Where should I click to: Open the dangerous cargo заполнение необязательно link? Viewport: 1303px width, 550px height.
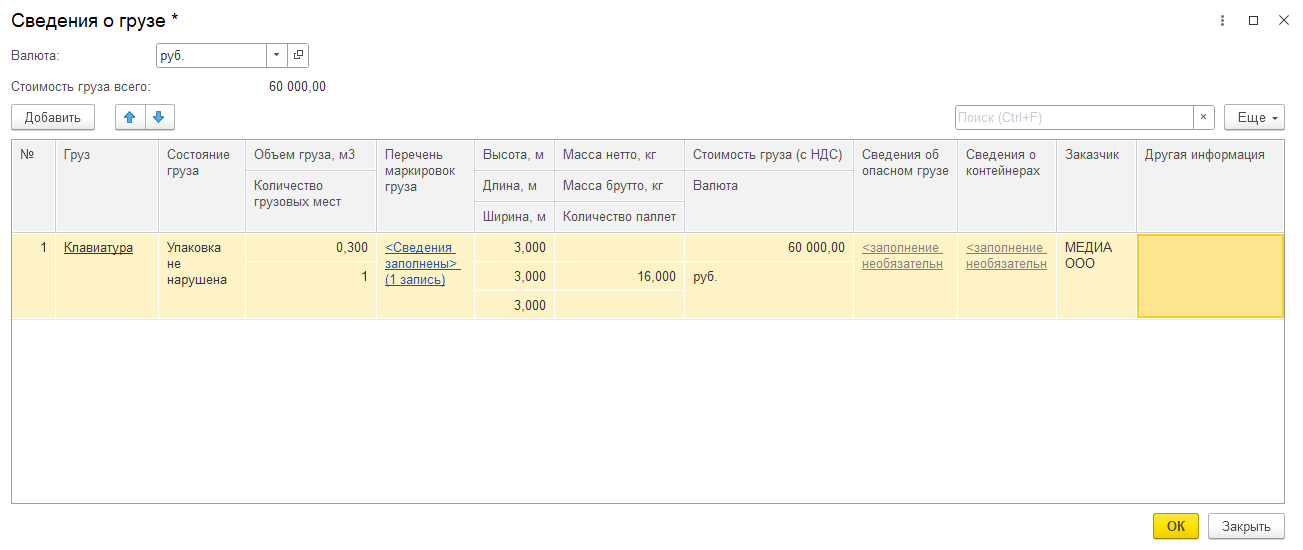(902, 256)
